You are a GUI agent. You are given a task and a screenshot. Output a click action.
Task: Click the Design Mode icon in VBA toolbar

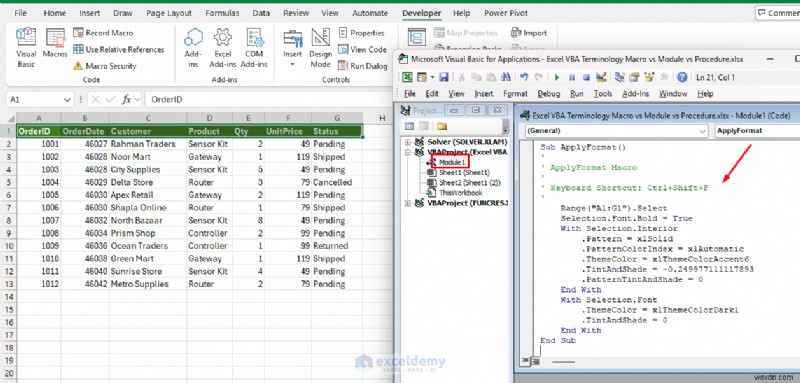point(601,78)
